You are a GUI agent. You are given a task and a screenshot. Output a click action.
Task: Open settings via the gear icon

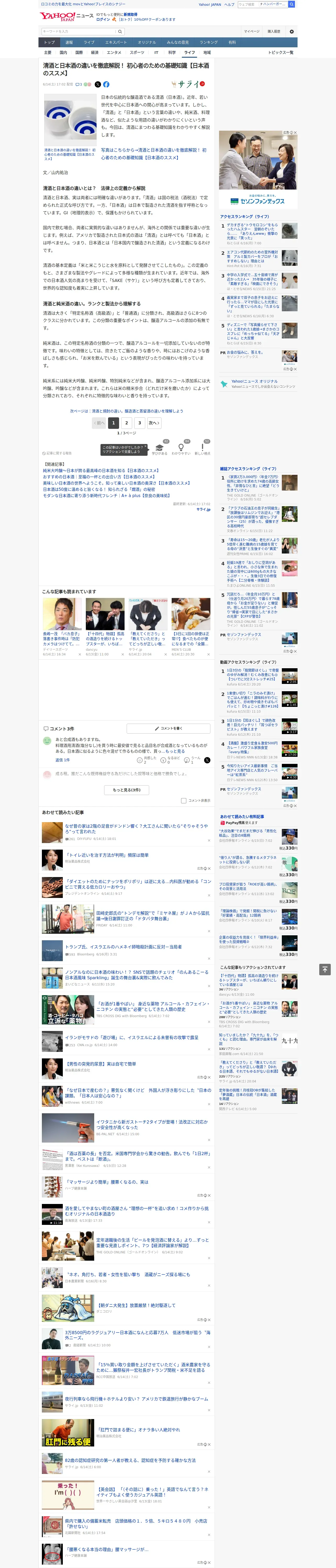(x=292, y=32)
